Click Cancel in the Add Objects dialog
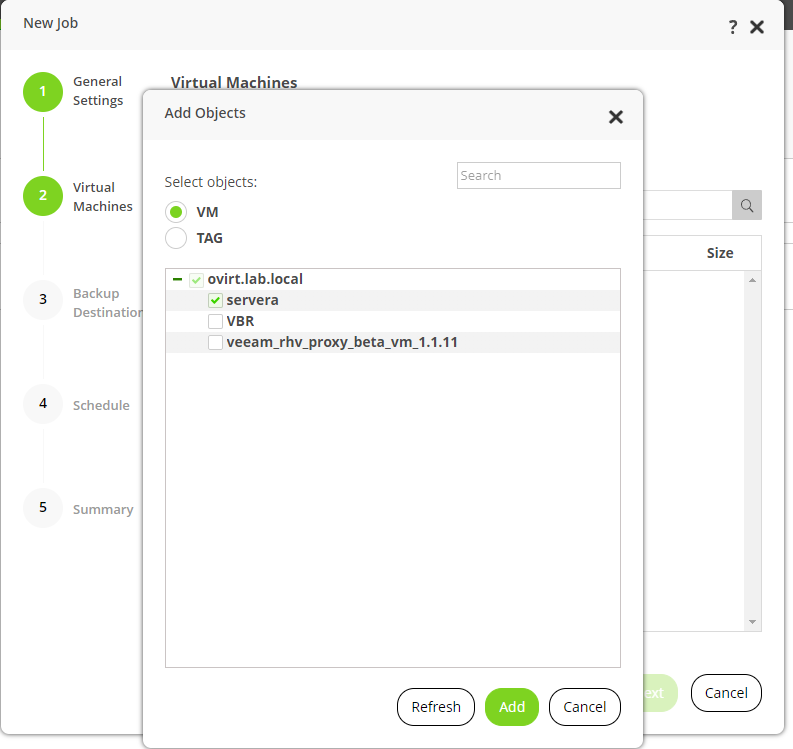This screenshot has height=749, width=793. 585,707
